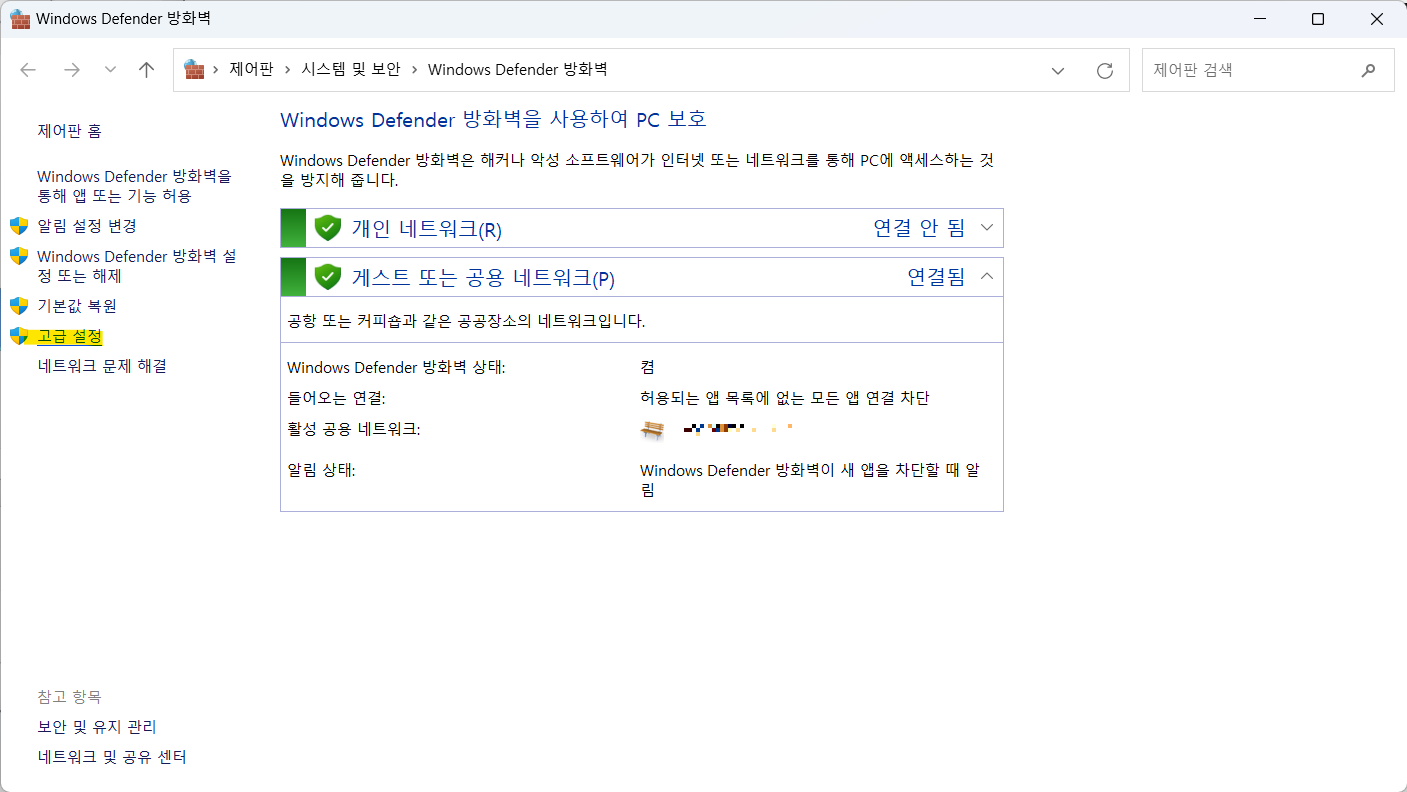Open 방화벽을 통해 앱 또는 기능 허용
Viewport: 1407px width, 792px height.
135,186
